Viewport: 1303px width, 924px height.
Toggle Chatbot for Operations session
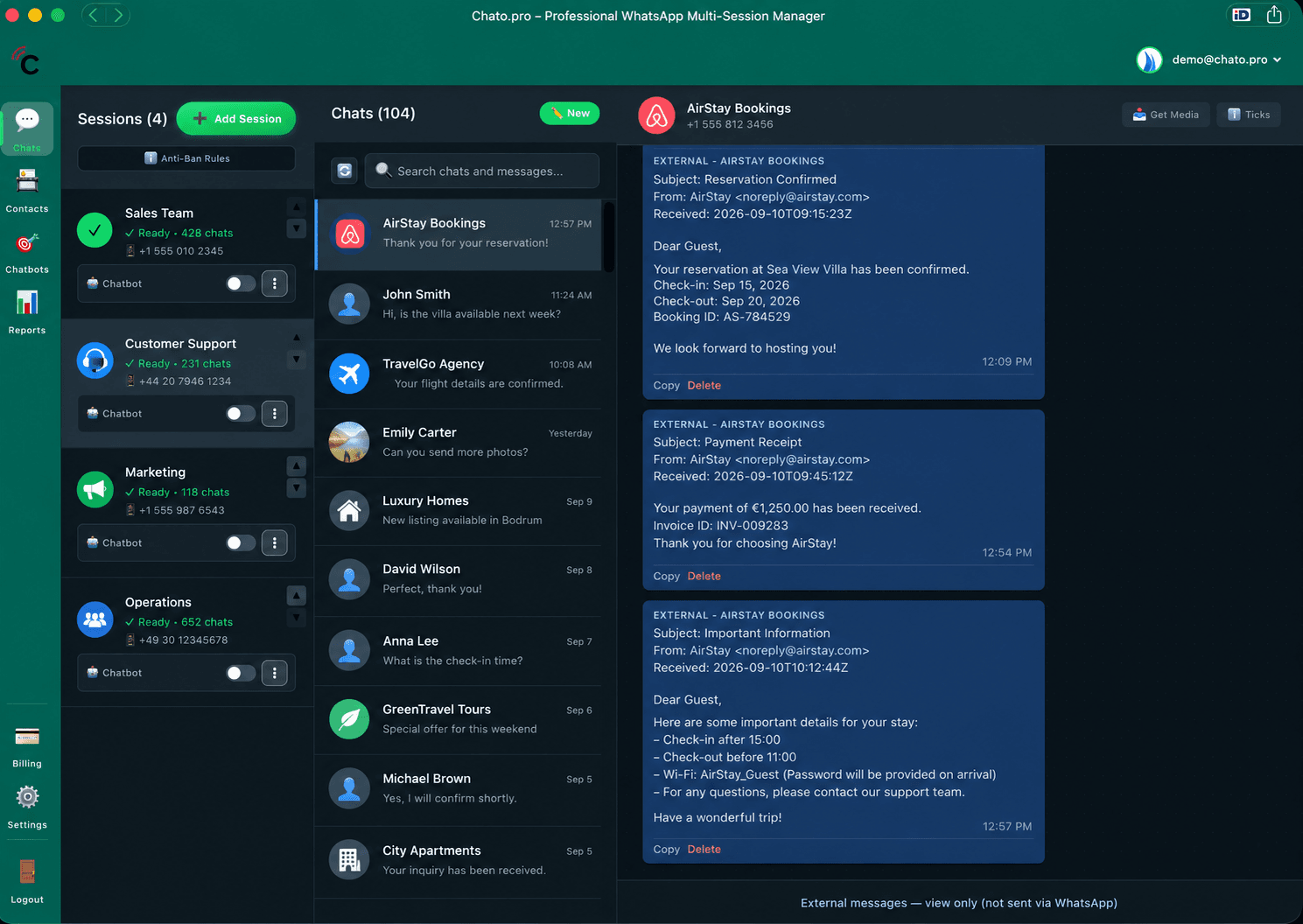coord(241,673)
